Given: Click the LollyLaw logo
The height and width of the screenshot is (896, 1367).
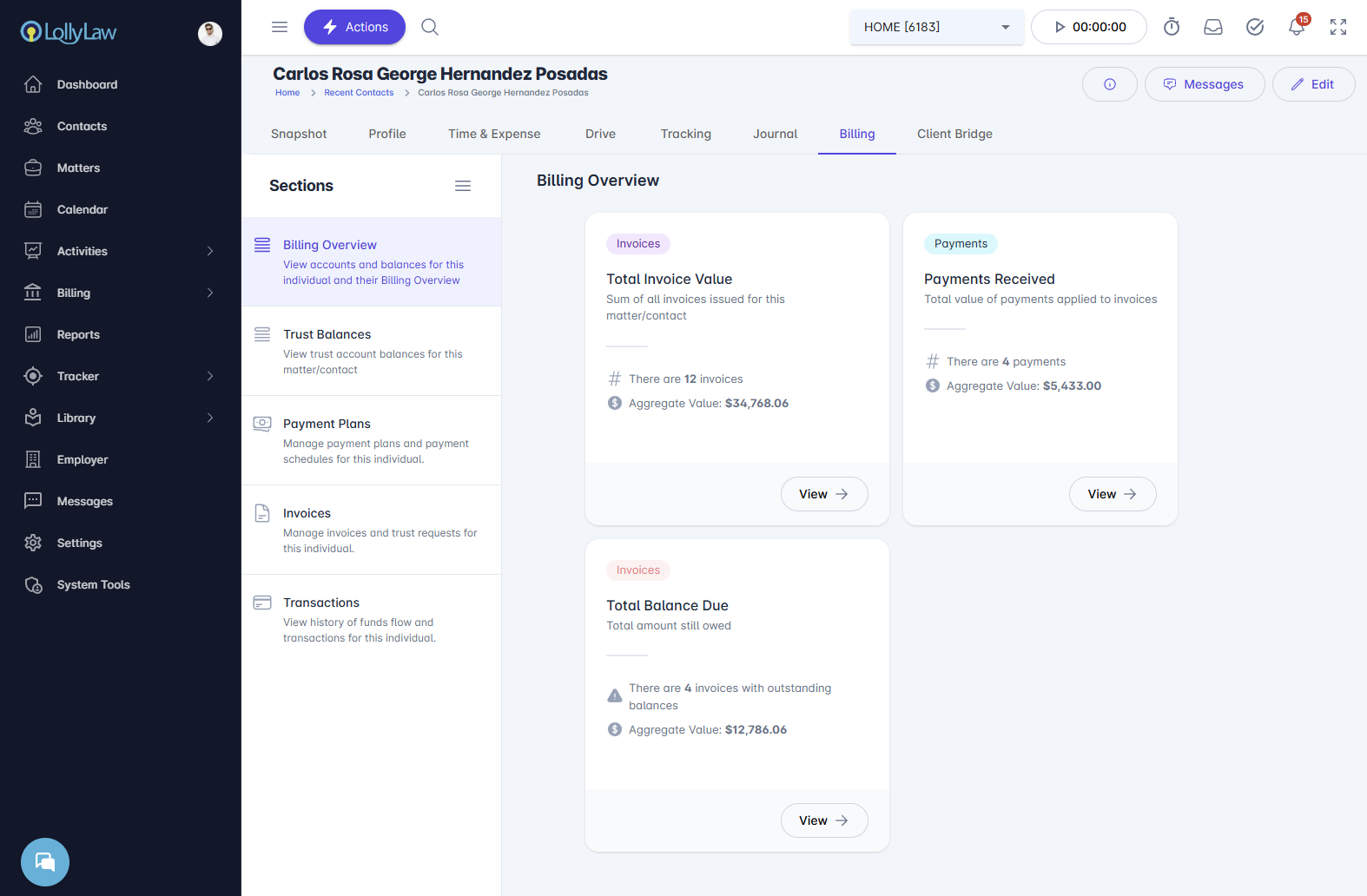Looking at the screenshot, I should tap(69, 32).
